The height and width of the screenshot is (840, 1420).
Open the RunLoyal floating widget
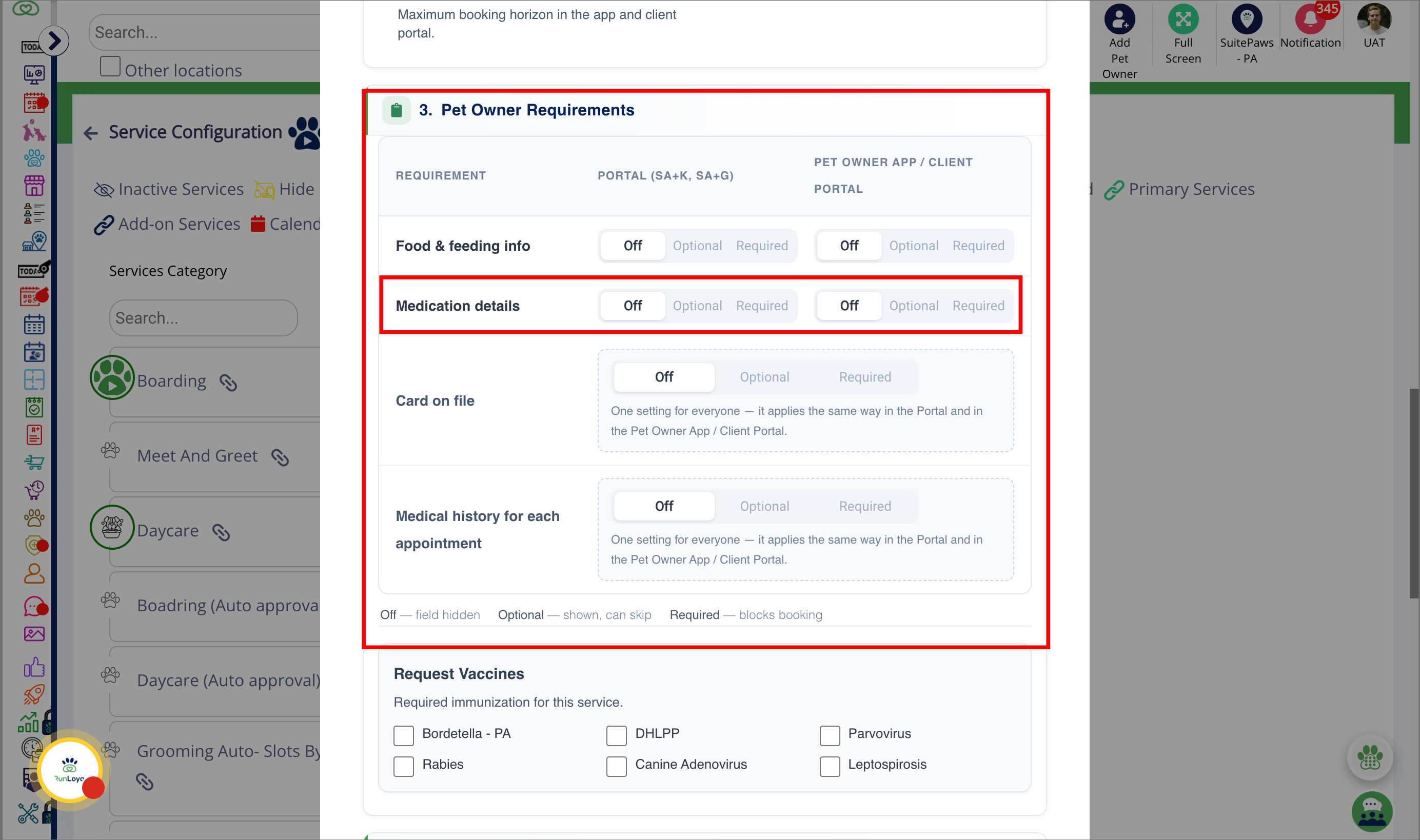[x=70, y=770]
